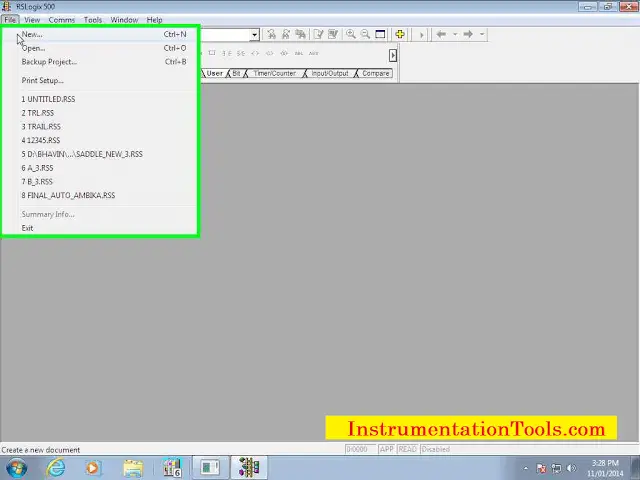Open recent file 4 12345.RSS
640x480 pixels.
coord(100,140)
